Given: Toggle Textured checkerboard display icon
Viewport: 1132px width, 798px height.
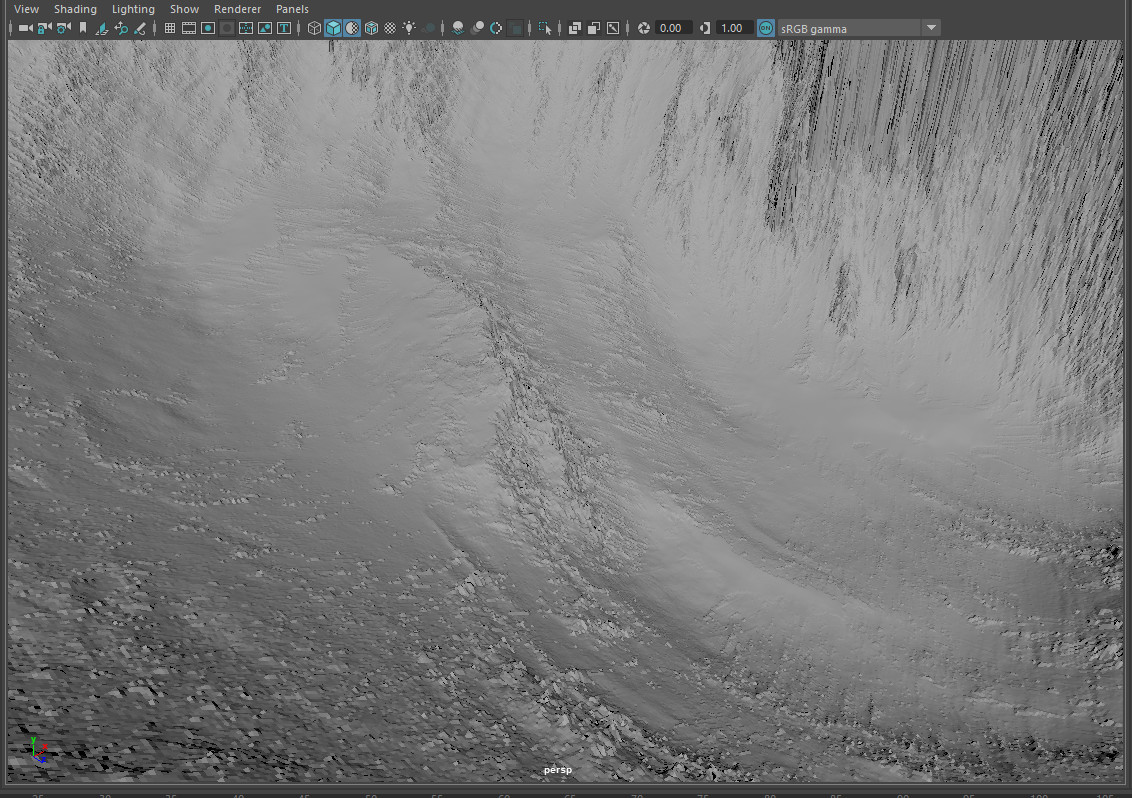Looking at the screenshot, I should pyautogui.click(x=390, y=28).
